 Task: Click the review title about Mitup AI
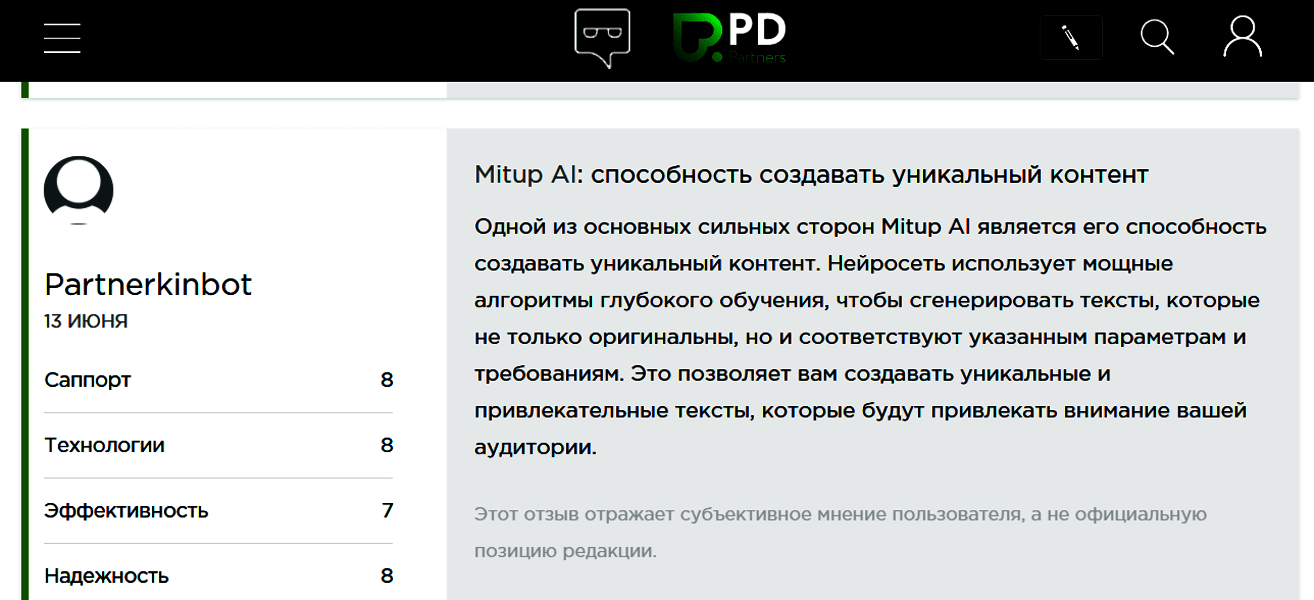point(811,175)
